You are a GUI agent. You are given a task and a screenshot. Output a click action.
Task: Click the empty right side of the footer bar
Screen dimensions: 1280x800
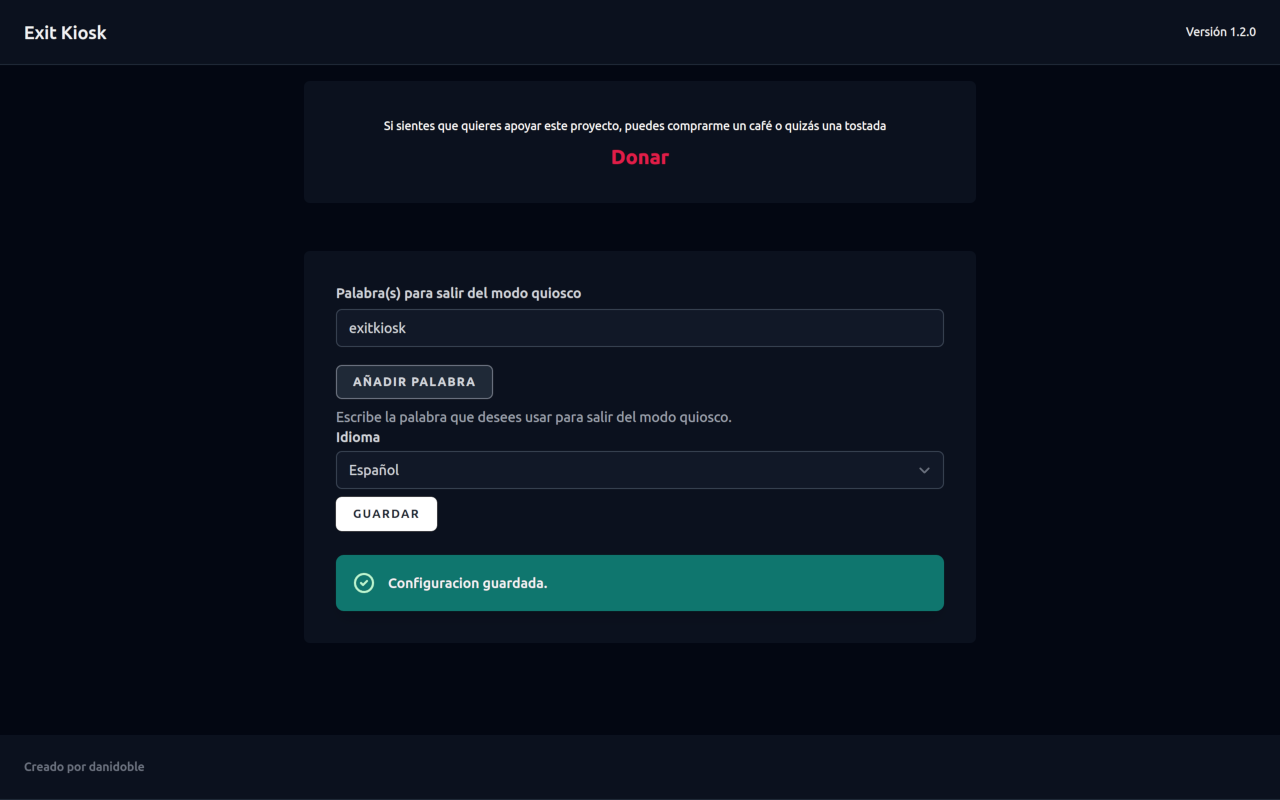1000,767
